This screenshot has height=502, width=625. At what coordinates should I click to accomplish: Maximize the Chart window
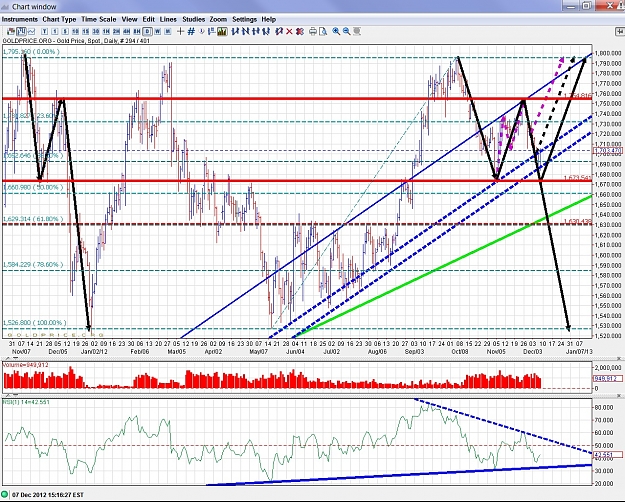click(586, 6)
